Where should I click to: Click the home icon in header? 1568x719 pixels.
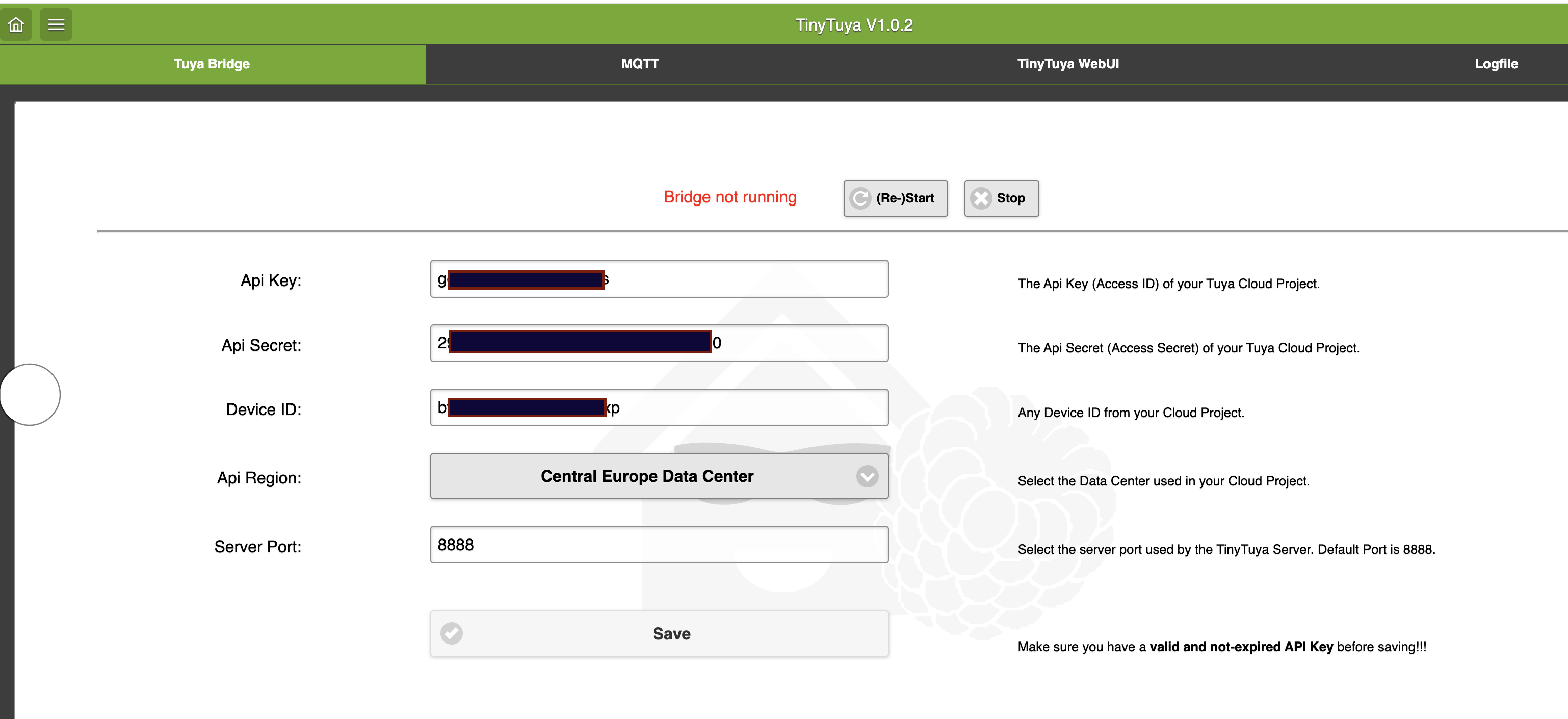[x=16, y=24]
